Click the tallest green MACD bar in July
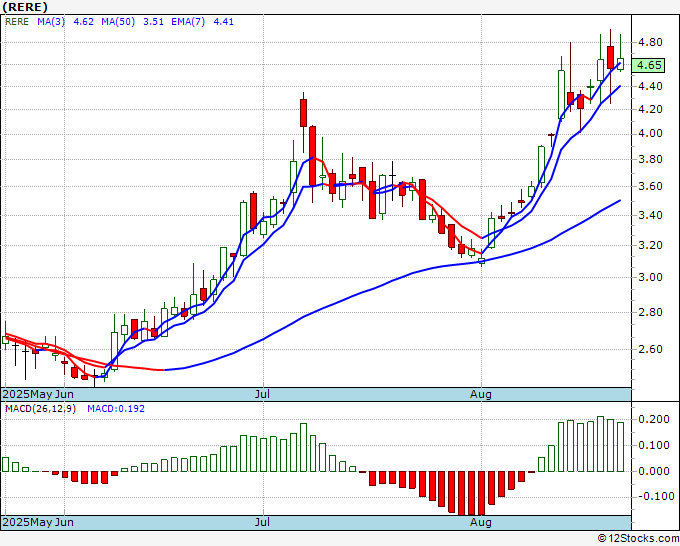680x546 pixels. point(304,448)
